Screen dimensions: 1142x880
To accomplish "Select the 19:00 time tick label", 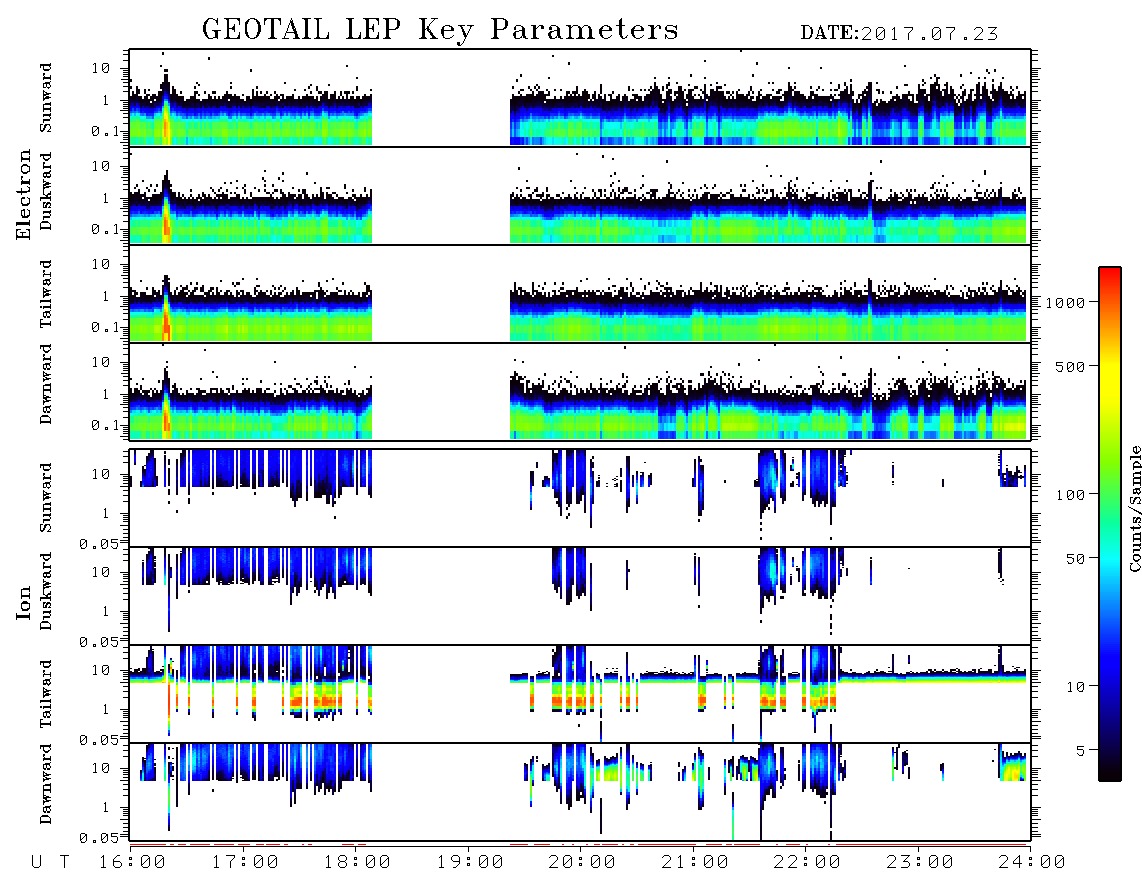I will click(470, 863).
